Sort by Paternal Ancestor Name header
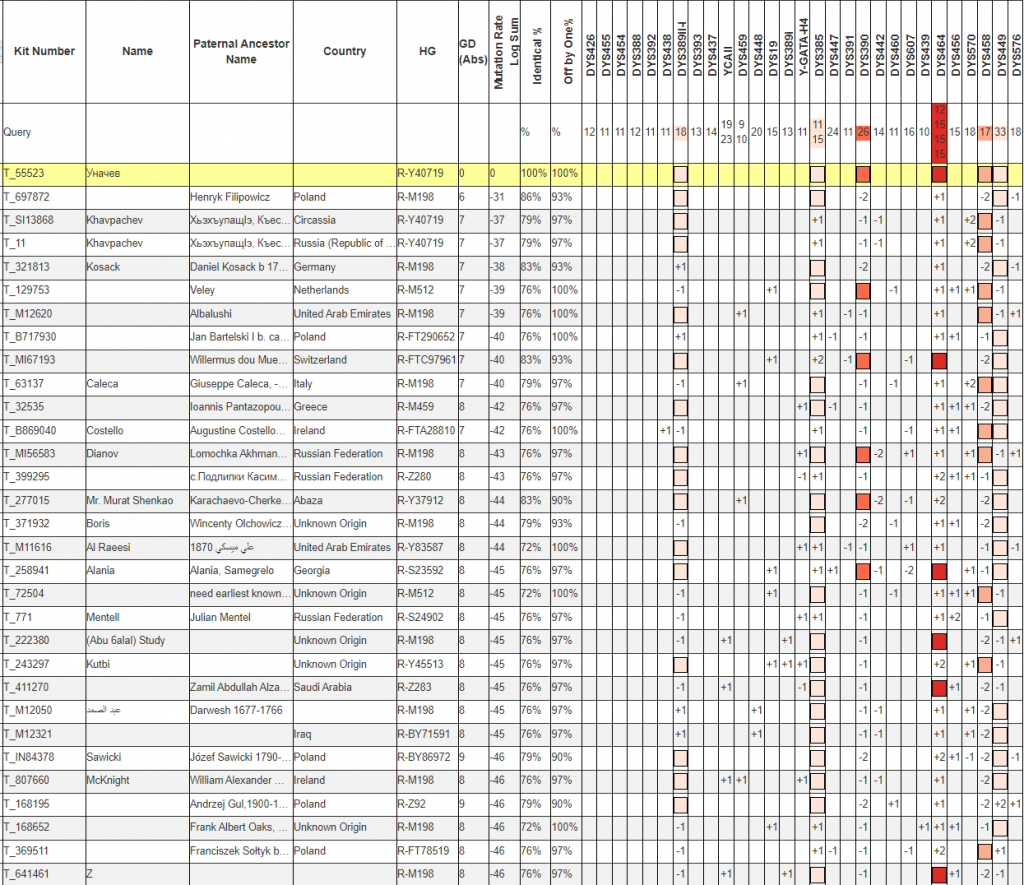This screenshot has width=1024, height=885. pos(240,52)
